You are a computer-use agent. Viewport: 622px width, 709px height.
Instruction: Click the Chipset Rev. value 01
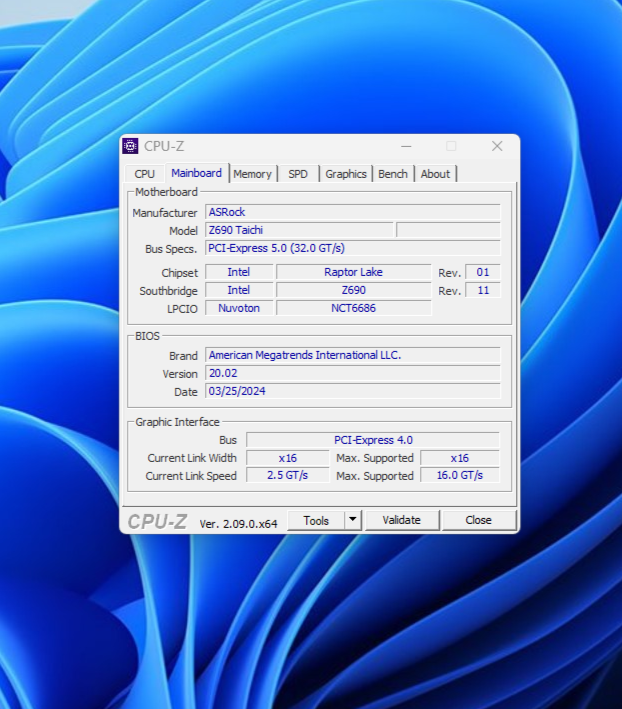click(483, 272)
